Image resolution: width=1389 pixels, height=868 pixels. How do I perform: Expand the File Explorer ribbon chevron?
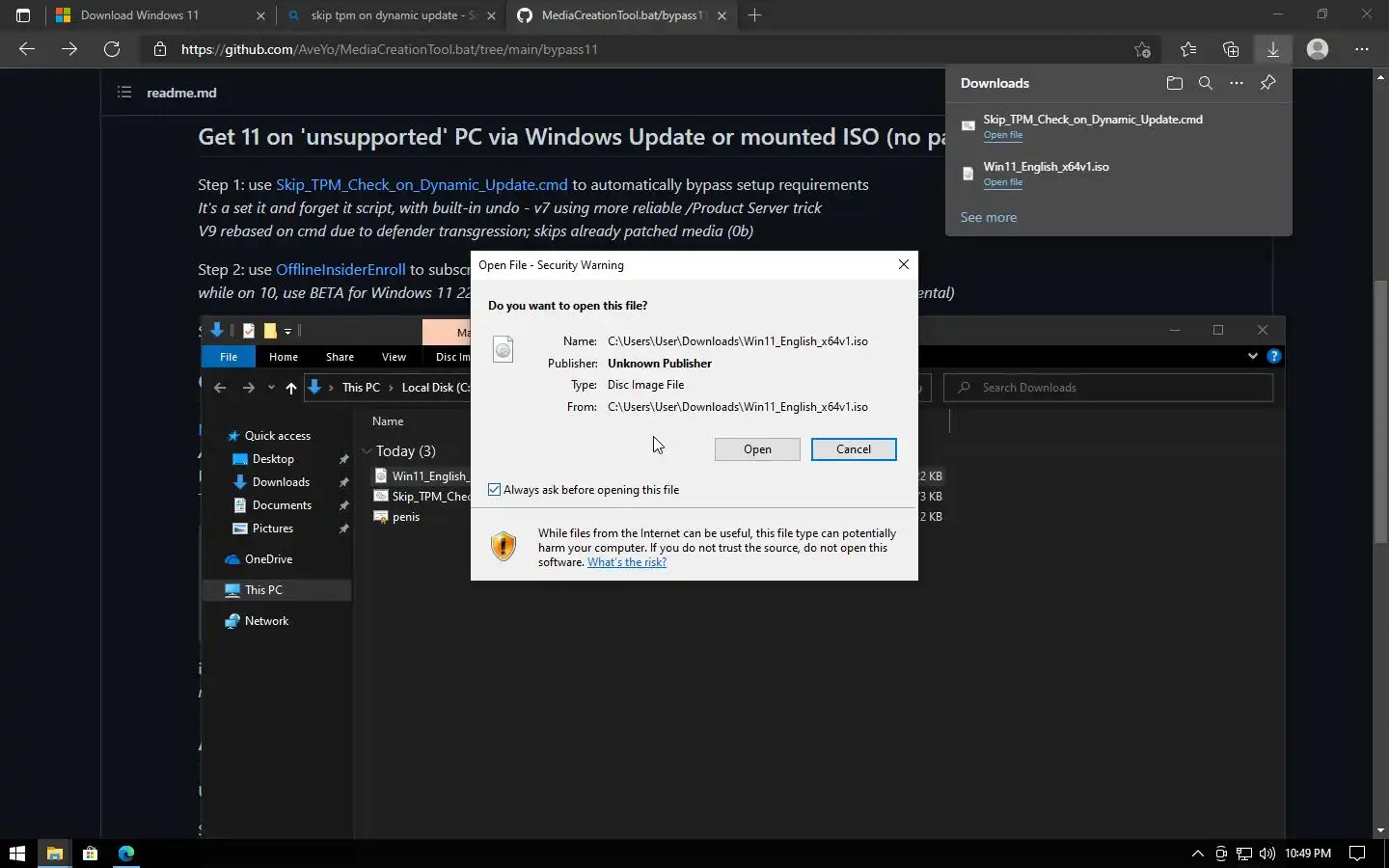(1252, 356)
